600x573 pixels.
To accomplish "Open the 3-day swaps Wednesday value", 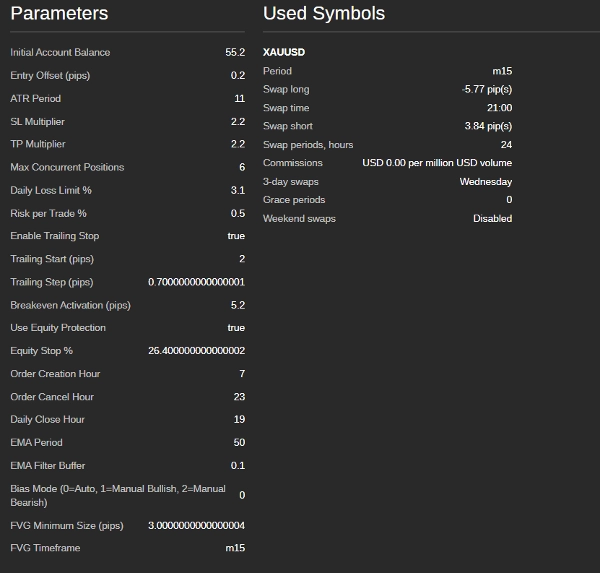I will pyautogui.click(x=485, y=182).
